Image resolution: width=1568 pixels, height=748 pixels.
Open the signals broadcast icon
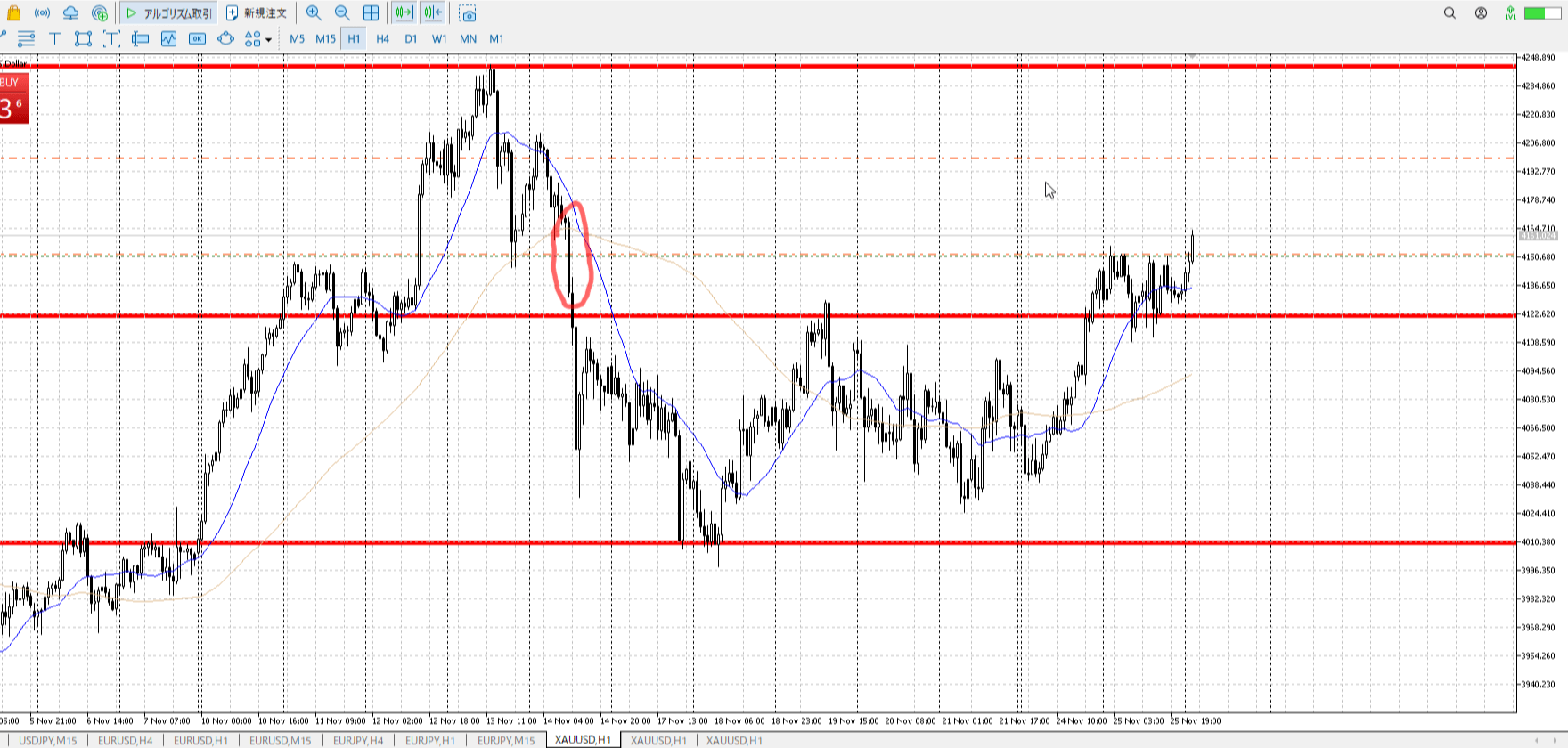tap(42, 13)
